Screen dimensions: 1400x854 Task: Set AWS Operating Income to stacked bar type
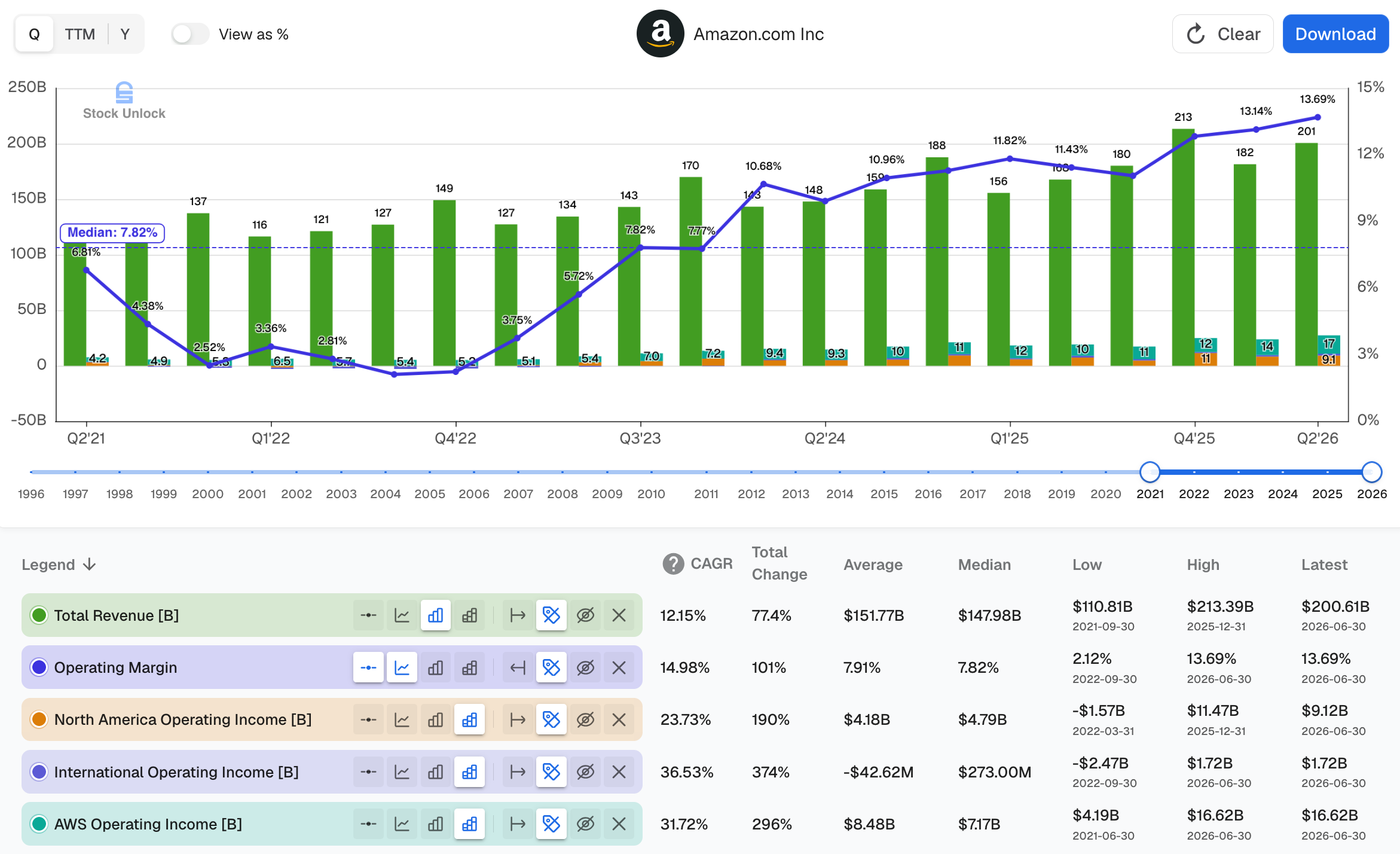pos(470,824)
